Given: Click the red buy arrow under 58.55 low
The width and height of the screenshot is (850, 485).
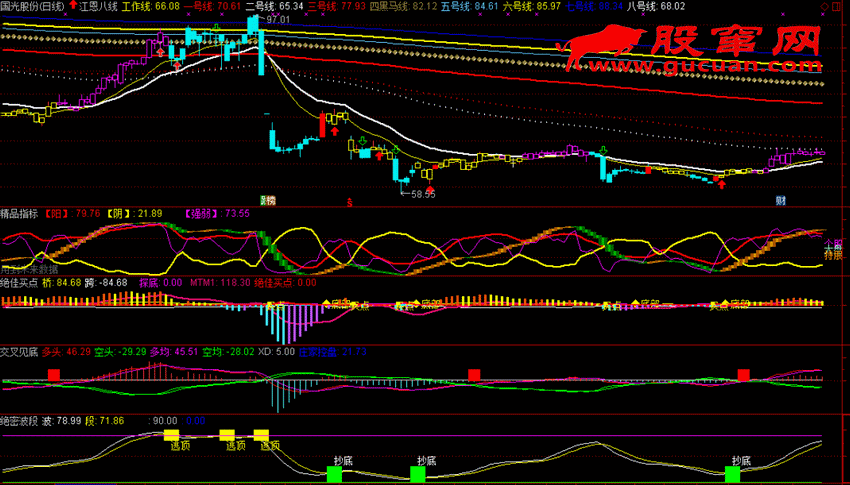Looking at the screenshot, I should tap(430, 189).
